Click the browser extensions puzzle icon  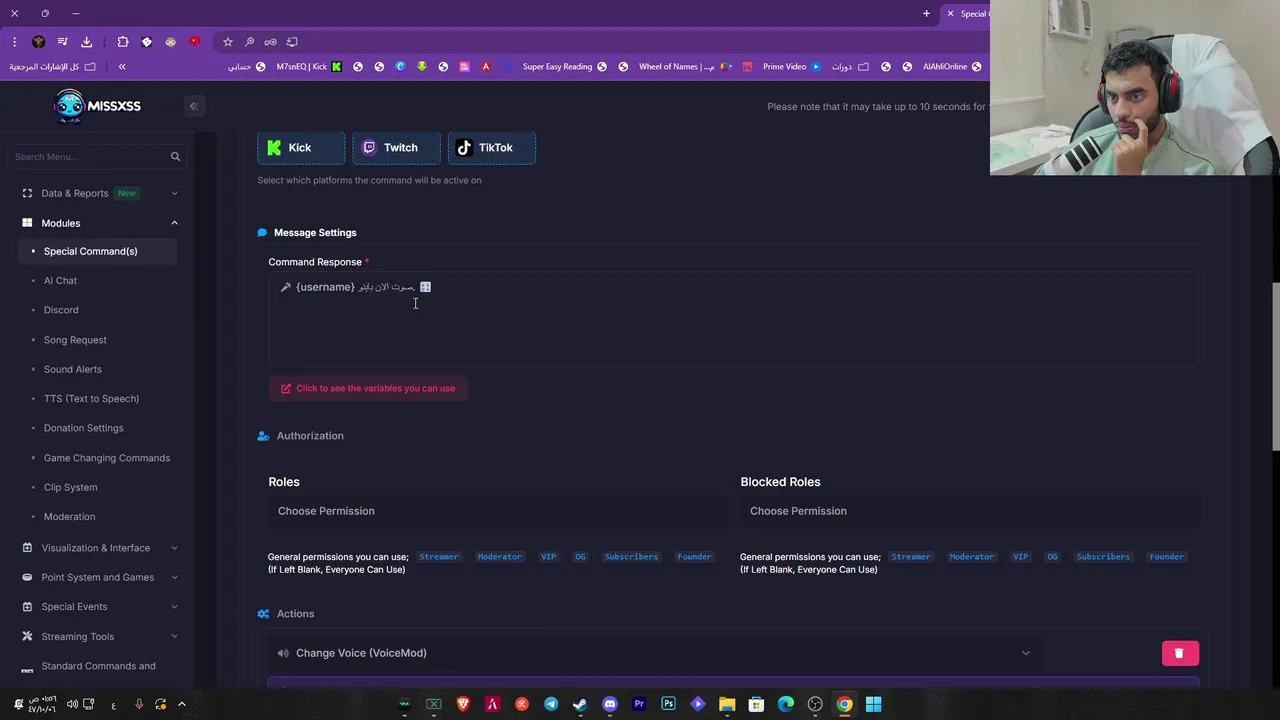pos(123,42)
